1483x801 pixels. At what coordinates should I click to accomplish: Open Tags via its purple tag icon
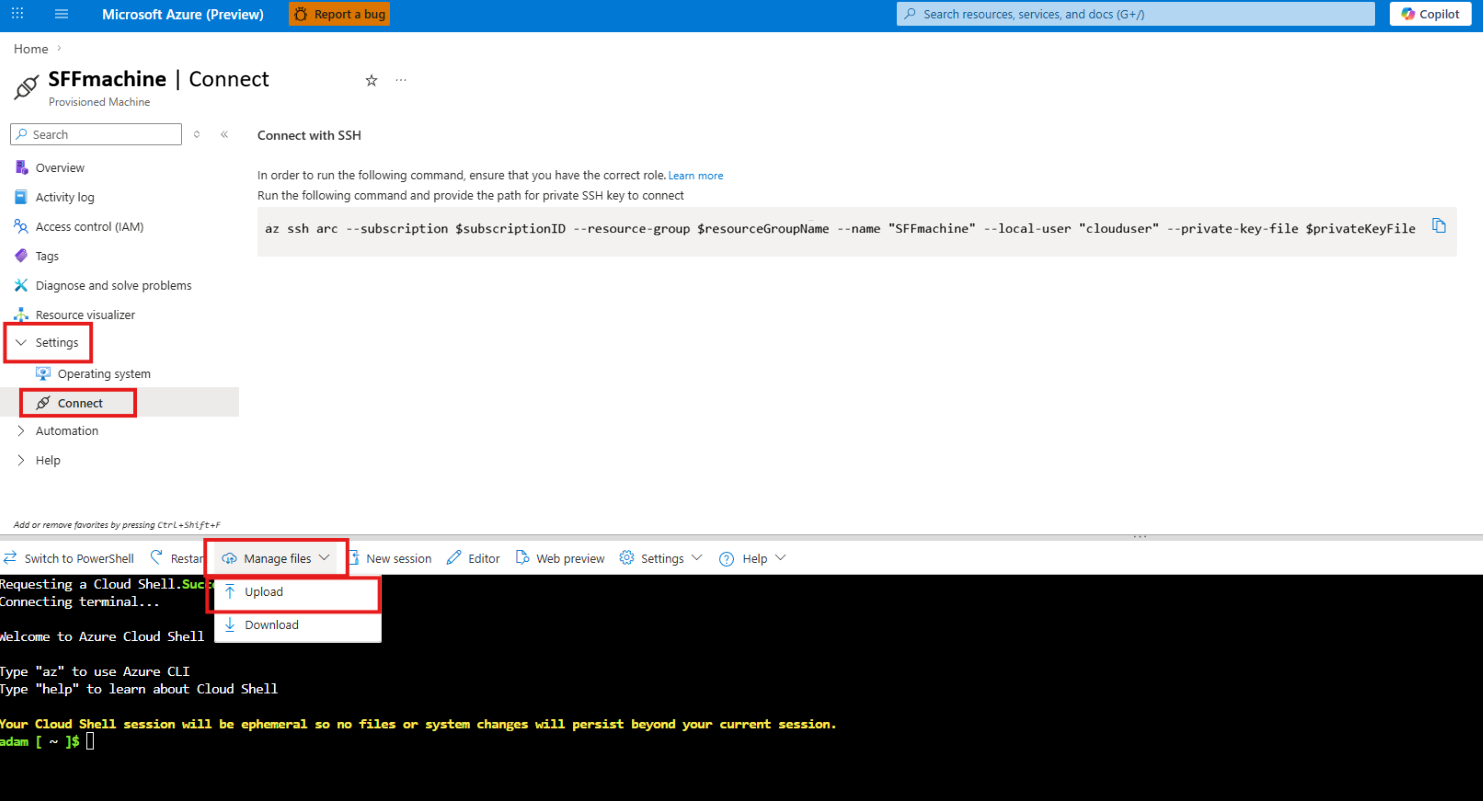[x=21, y=256]
